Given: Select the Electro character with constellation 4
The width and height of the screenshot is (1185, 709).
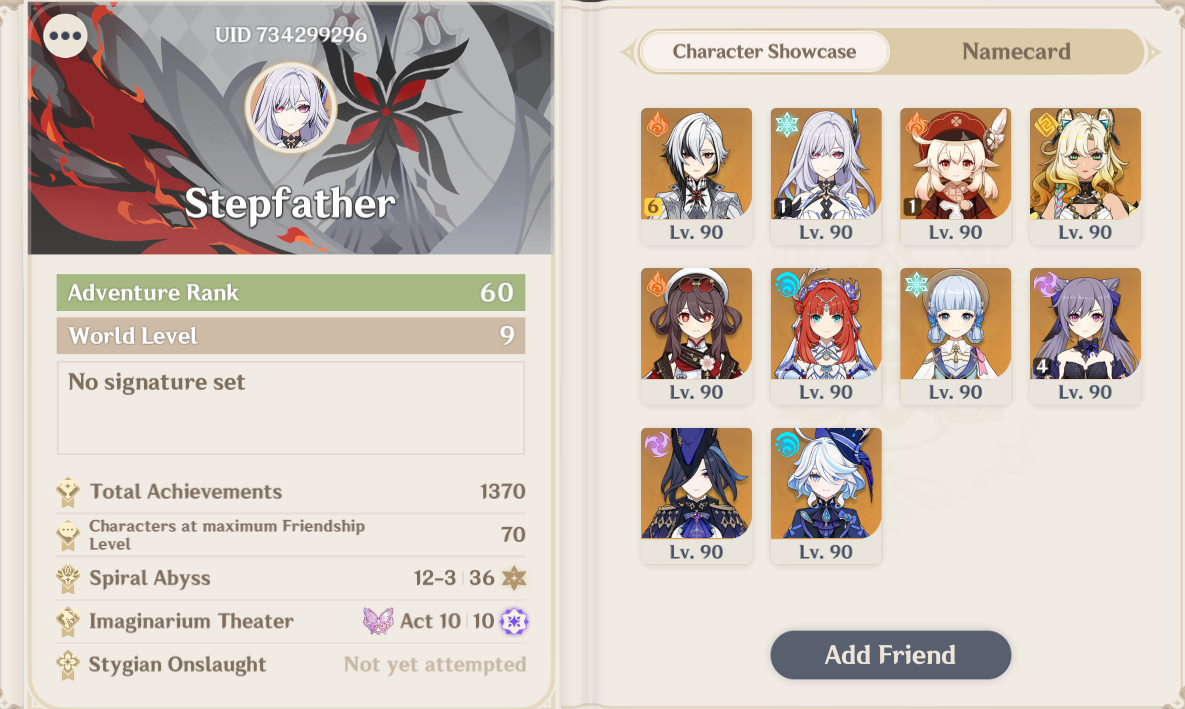Looking at the screenshot, I should 1084,336.
